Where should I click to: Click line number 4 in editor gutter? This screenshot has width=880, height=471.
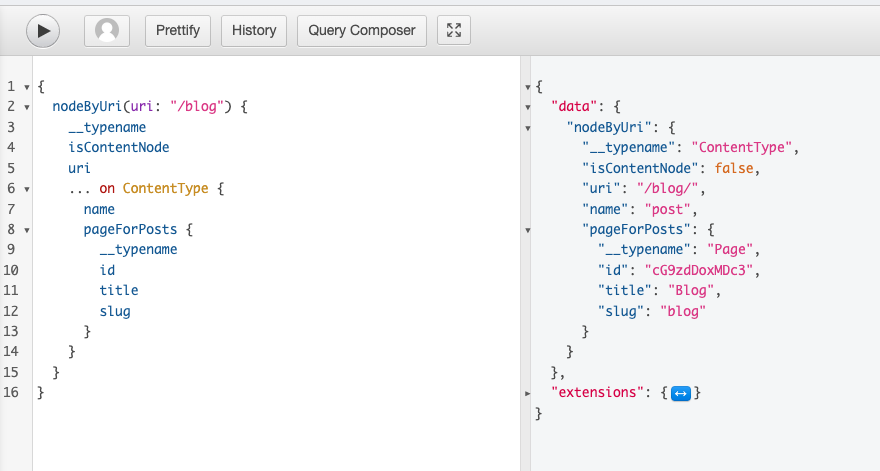(11, 148)
